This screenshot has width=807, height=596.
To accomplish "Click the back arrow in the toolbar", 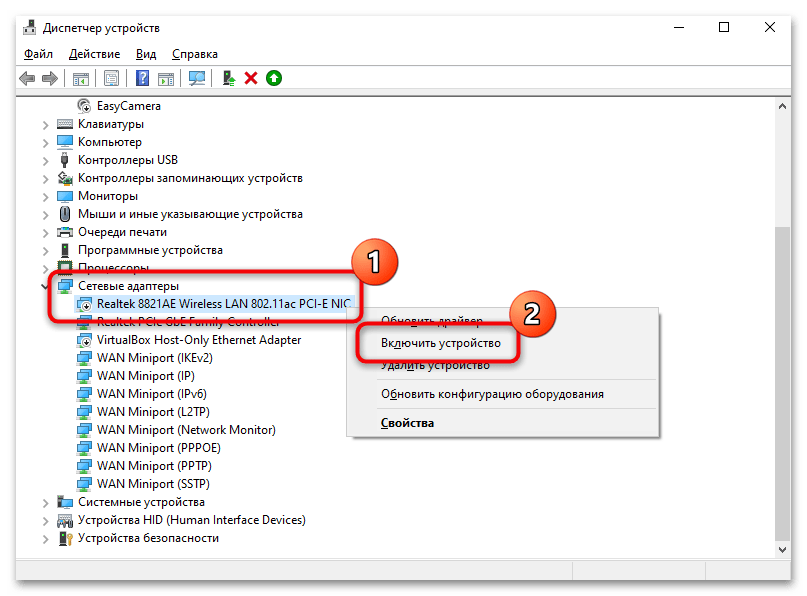I will coord(27,78).
